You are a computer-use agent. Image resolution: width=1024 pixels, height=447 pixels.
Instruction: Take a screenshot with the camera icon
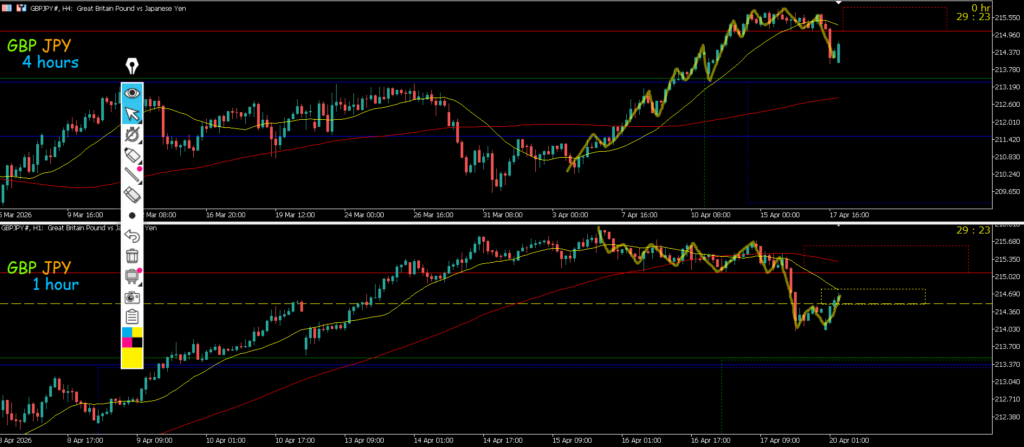132,297
